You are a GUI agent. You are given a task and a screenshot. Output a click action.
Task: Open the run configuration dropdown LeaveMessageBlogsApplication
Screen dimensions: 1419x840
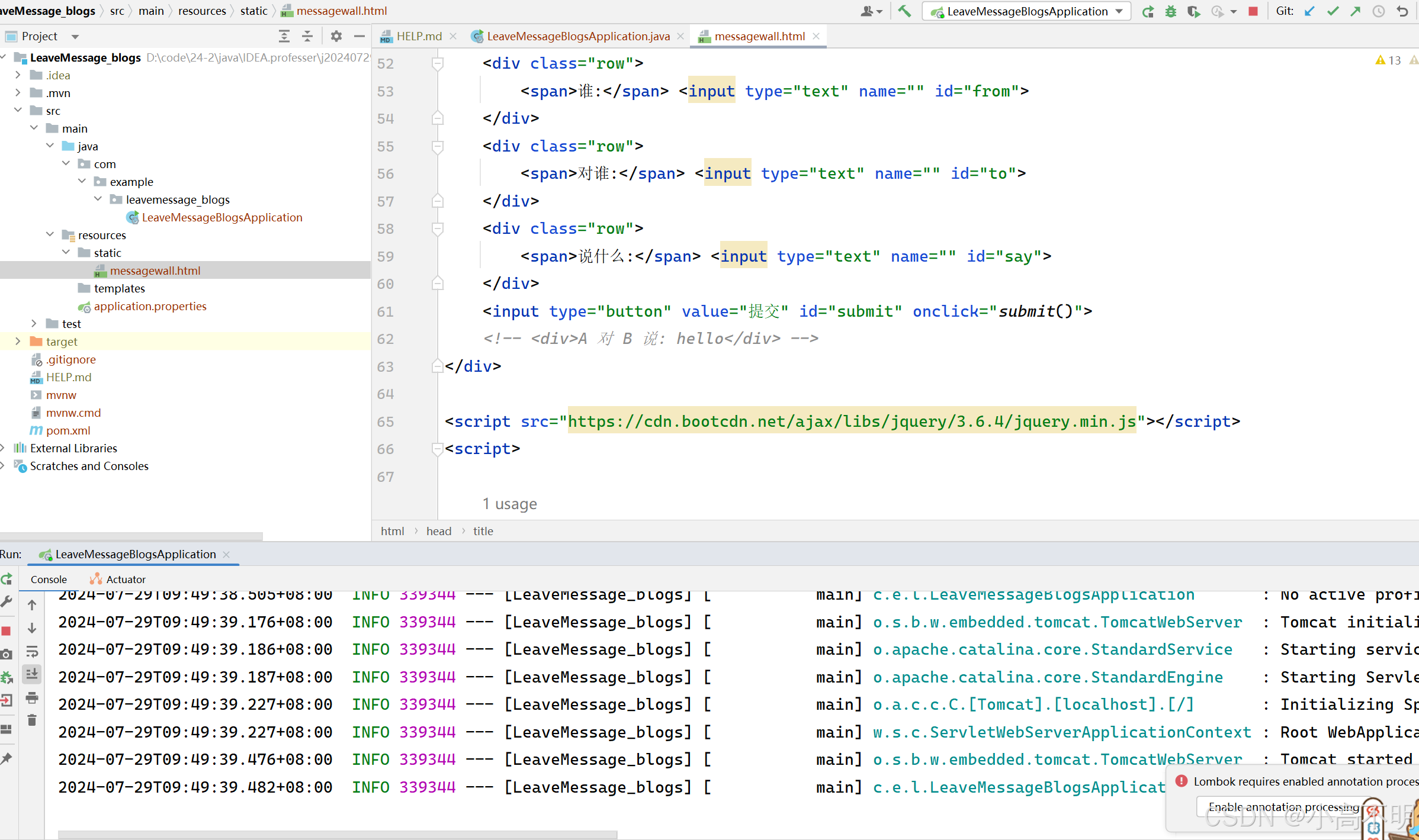coord(1026,11)
